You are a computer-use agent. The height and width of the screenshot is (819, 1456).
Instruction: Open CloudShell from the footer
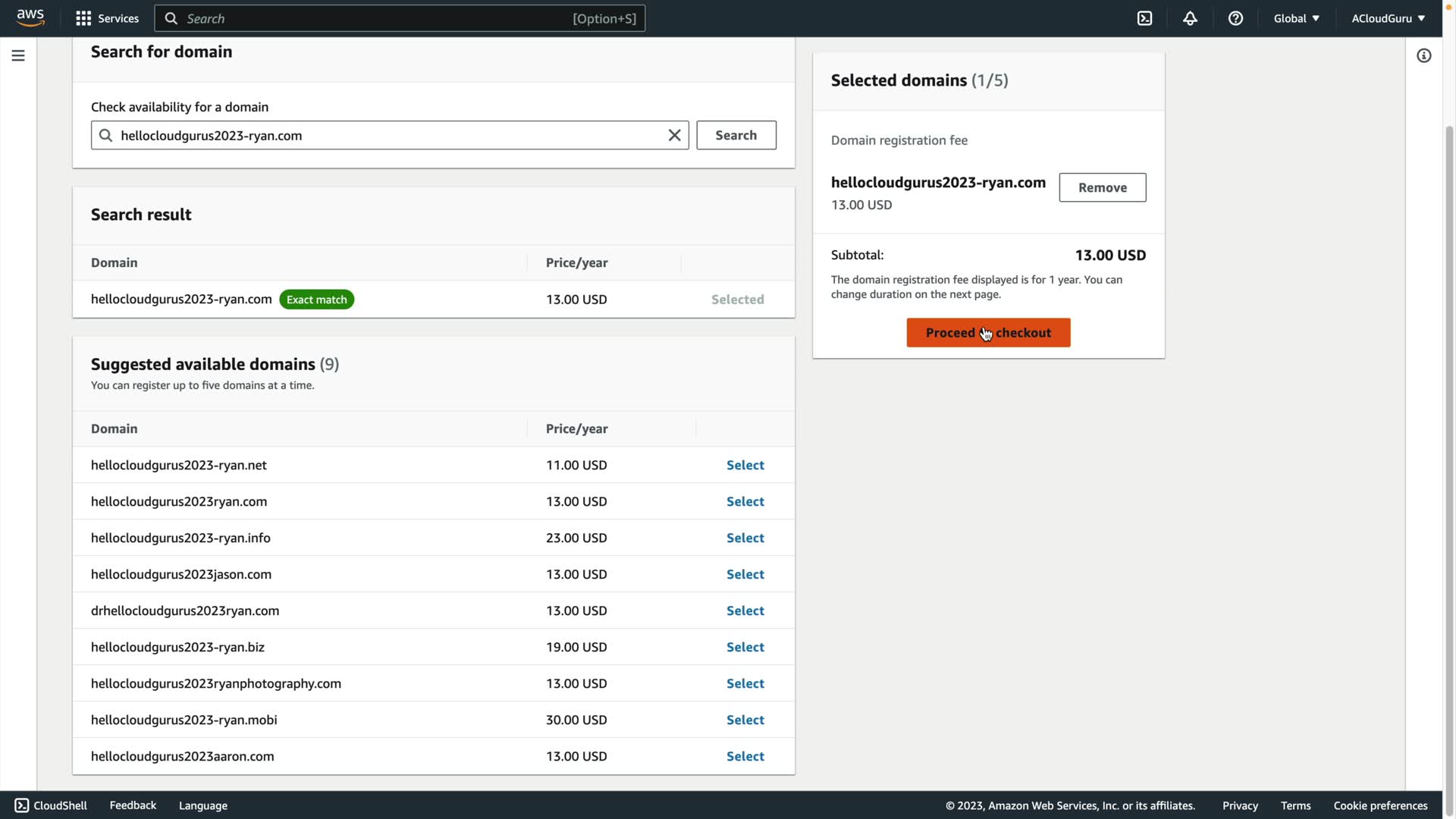[x=51, y=805]
